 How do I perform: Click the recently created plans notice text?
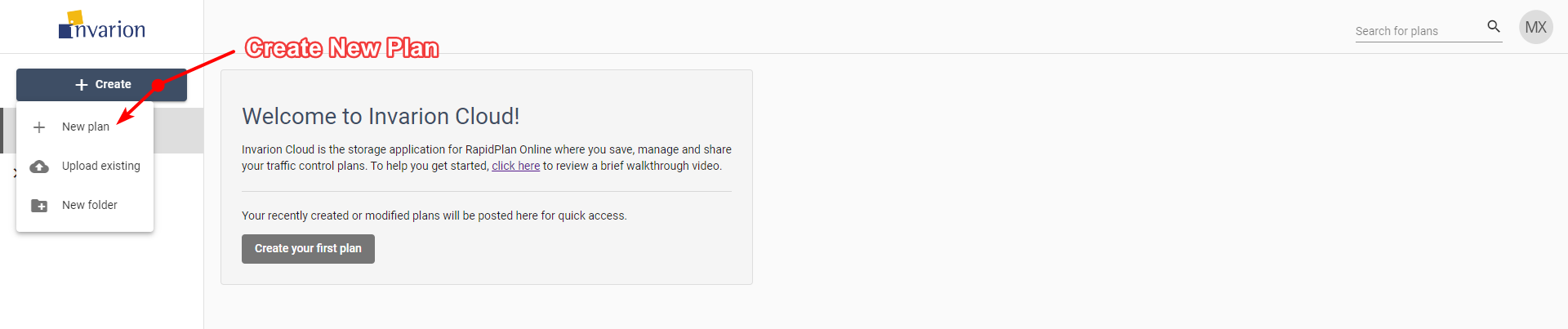click(434, 216)
